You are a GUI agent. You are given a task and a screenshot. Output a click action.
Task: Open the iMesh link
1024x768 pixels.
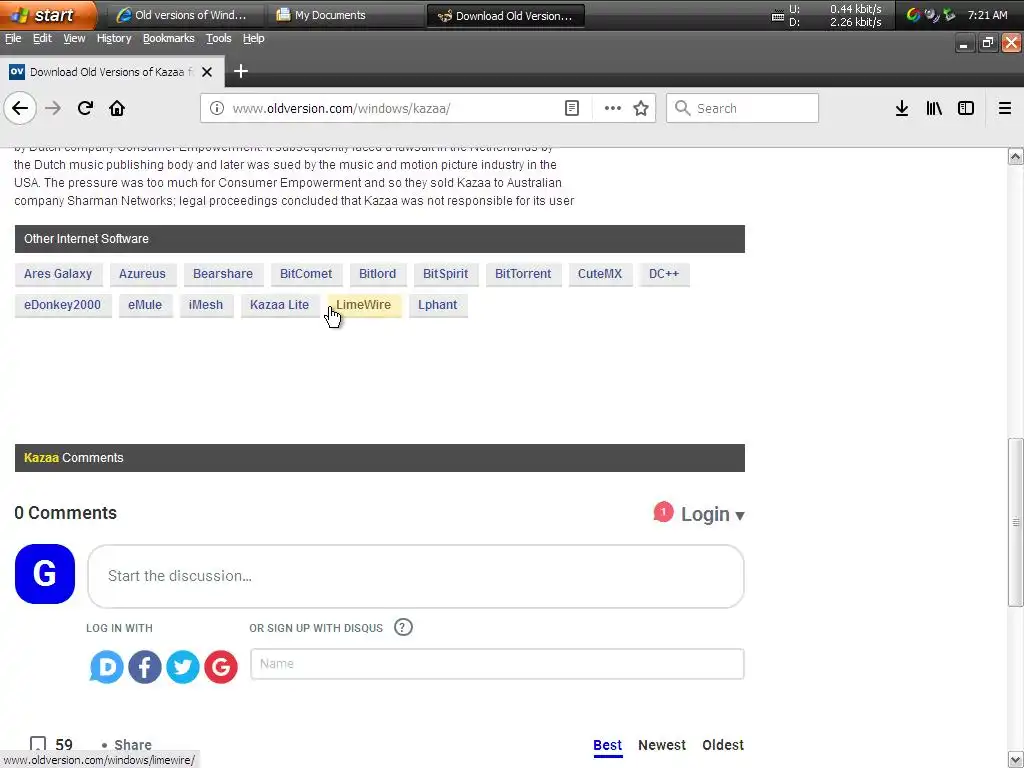(206, 305)
